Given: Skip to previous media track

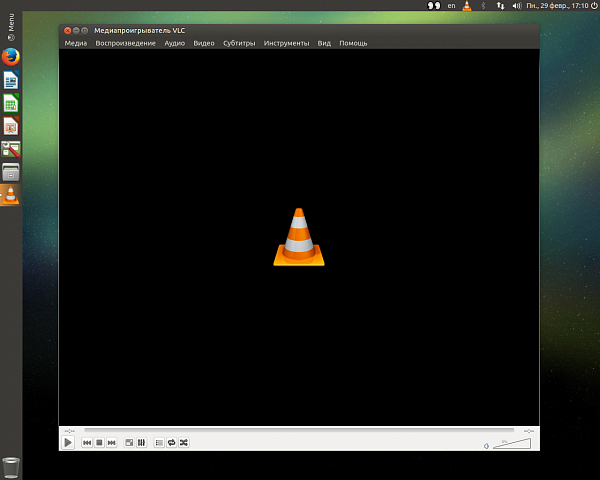Looking at the screenshot, I should click(87, 443).
